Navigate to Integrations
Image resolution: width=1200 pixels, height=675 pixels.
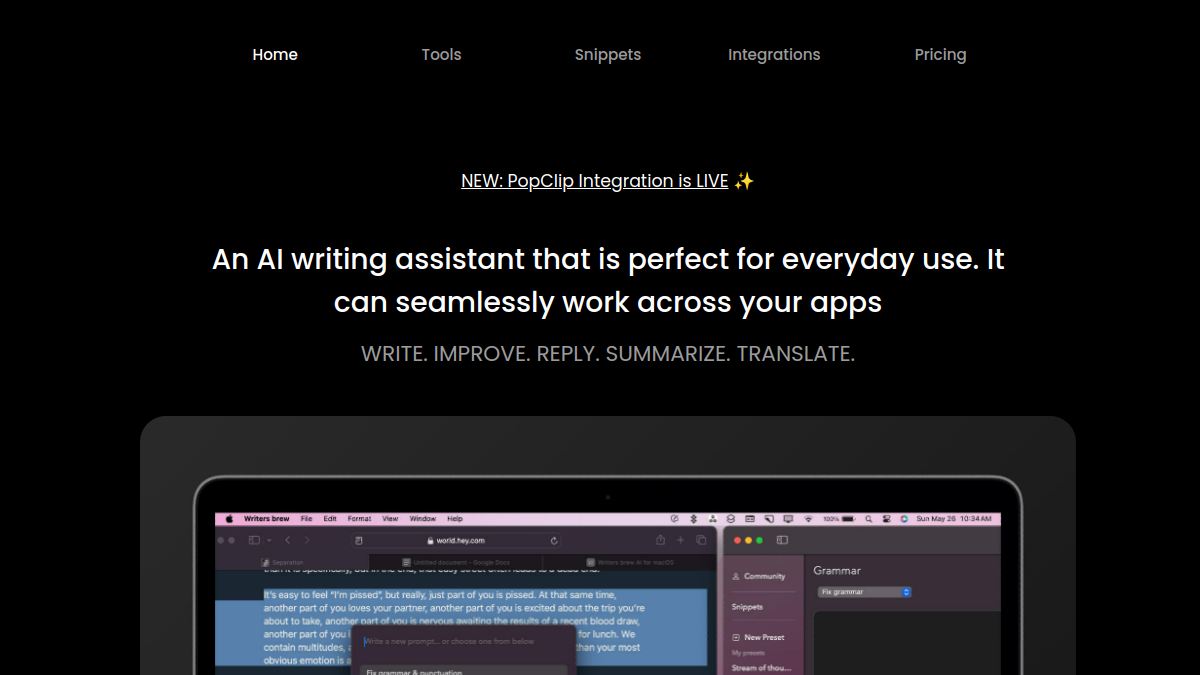[774, 55]
